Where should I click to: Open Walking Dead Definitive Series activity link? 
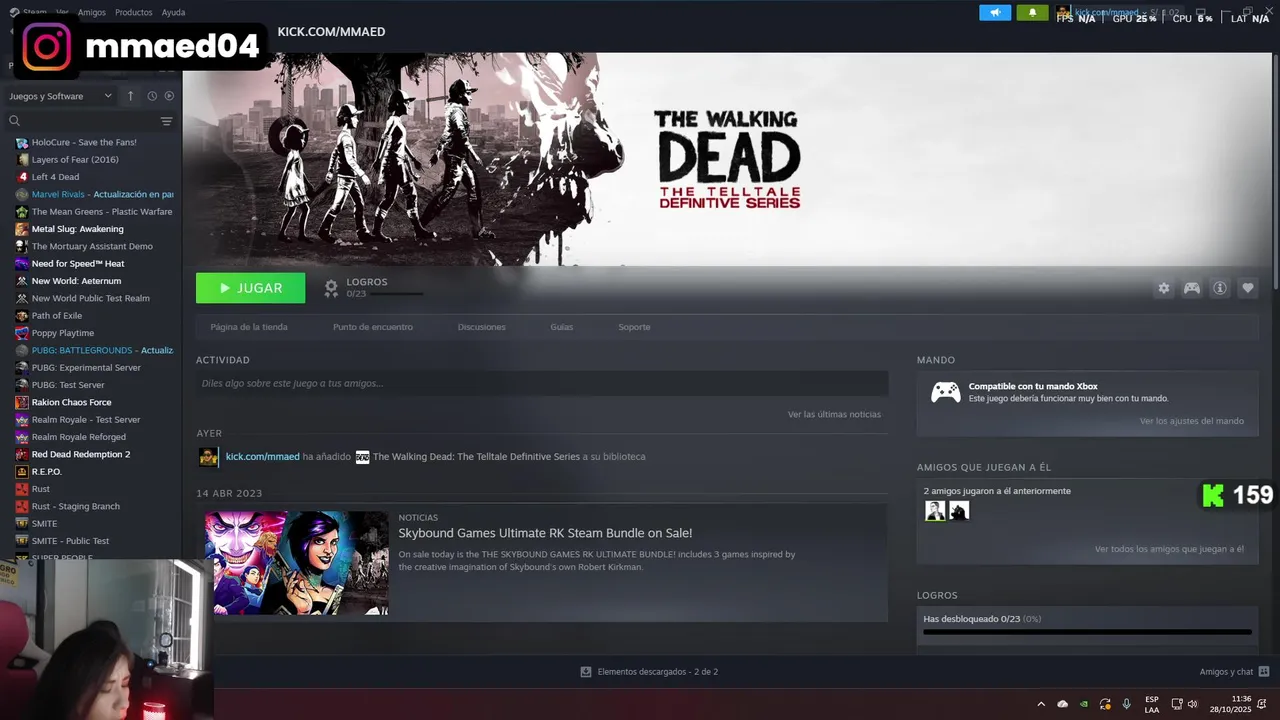[x=476, y=456]
